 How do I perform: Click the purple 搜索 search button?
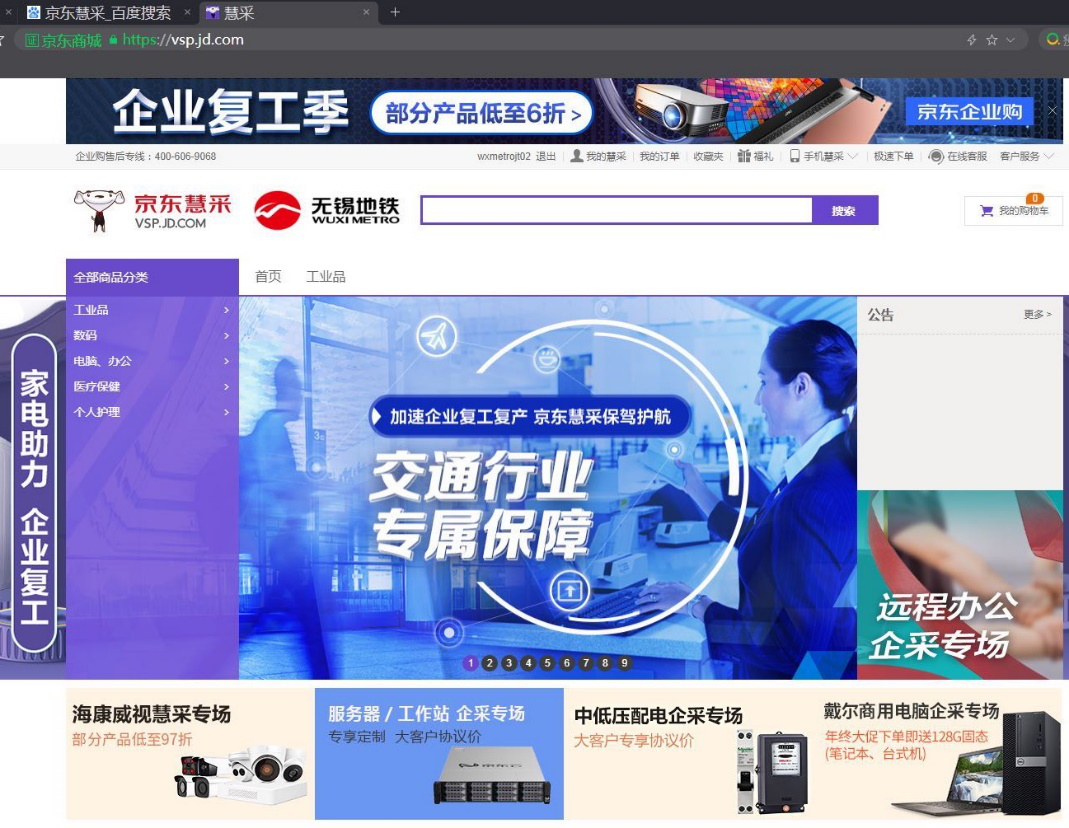click(844, 211)
